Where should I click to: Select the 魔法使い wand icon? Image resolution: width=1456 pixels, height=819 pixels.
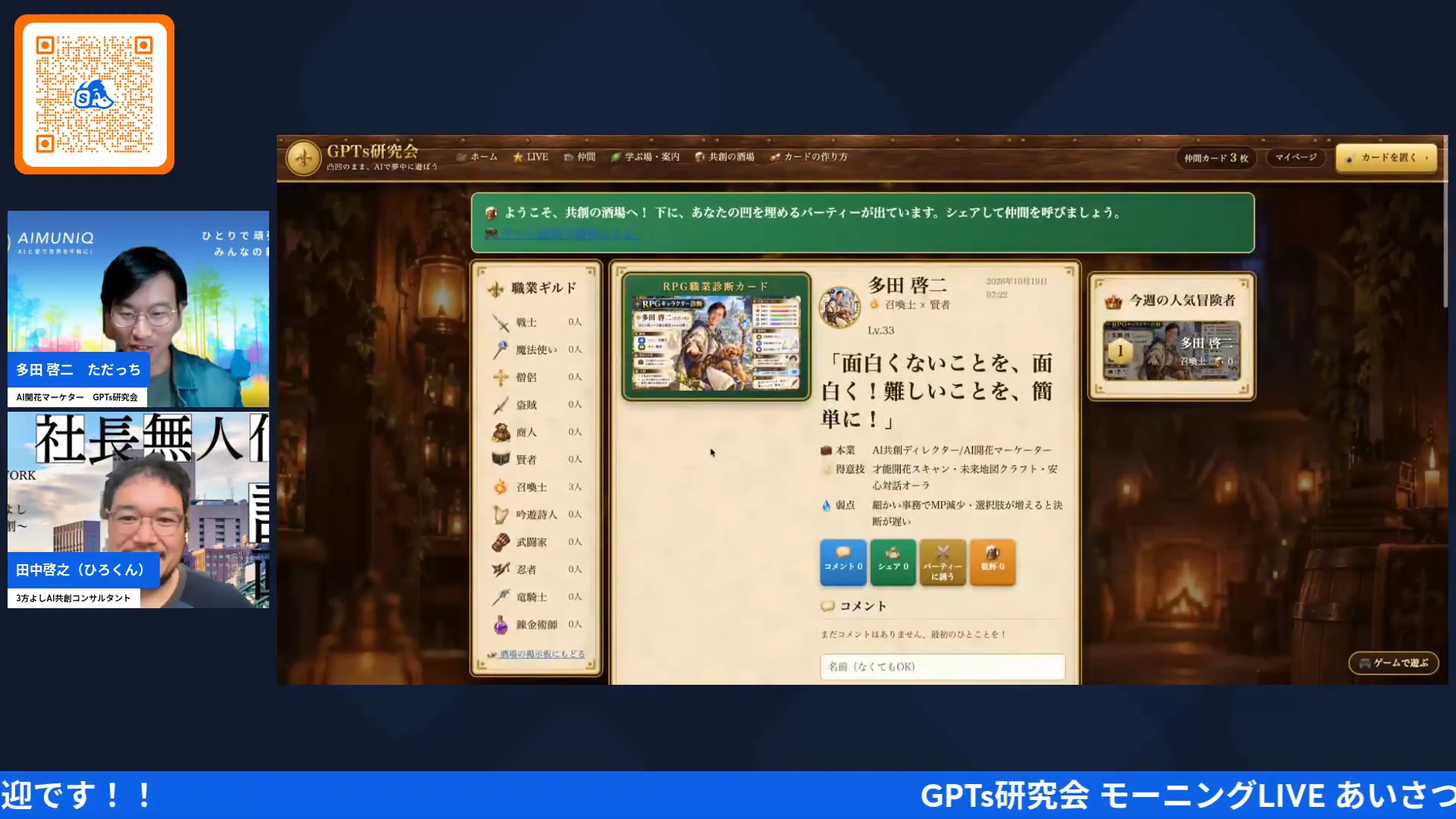(500, 350)
